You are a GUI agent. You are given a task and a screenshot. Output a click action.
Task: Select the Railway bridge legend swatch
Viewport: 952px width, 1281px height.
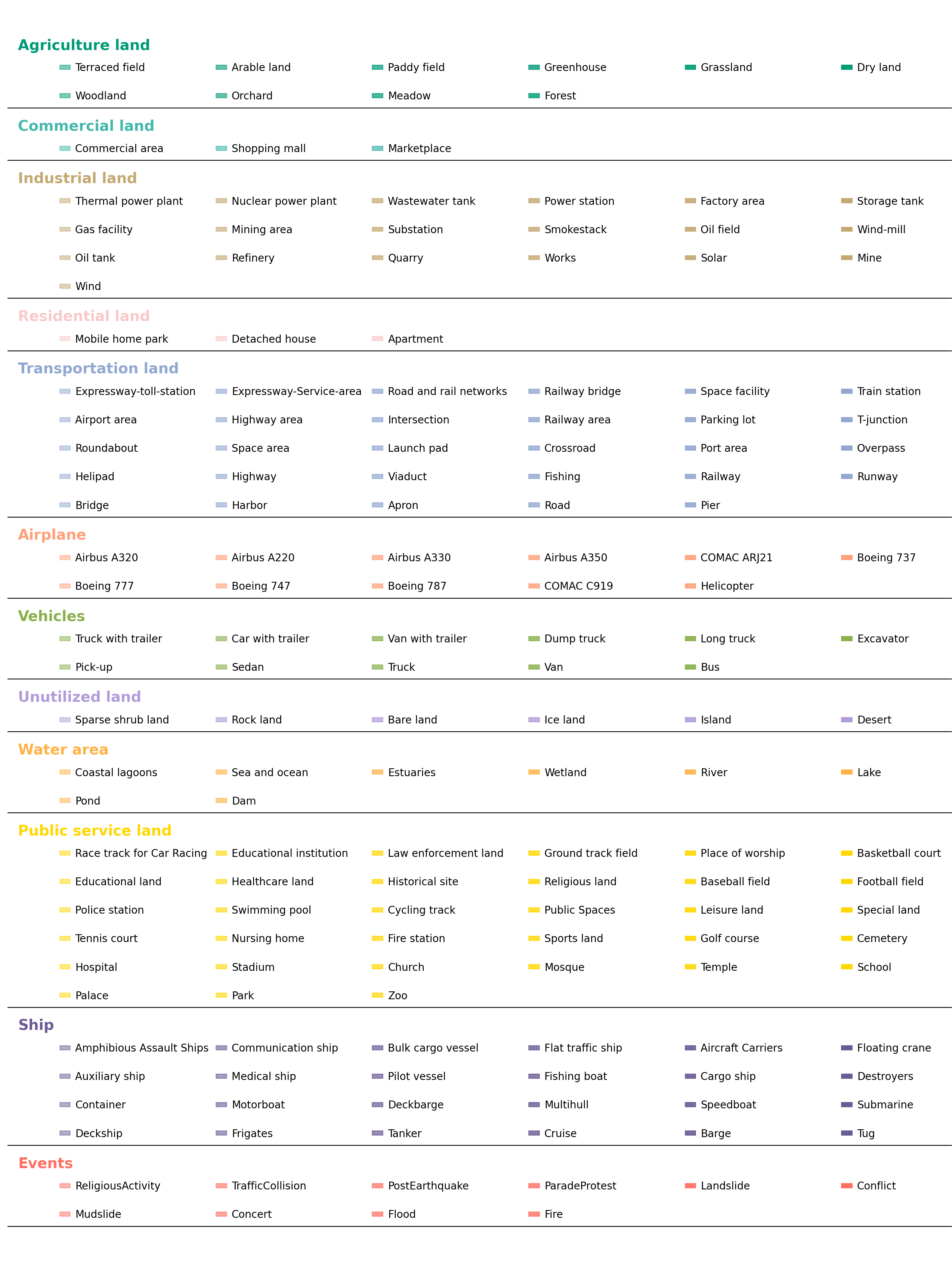tap(534, 391)
